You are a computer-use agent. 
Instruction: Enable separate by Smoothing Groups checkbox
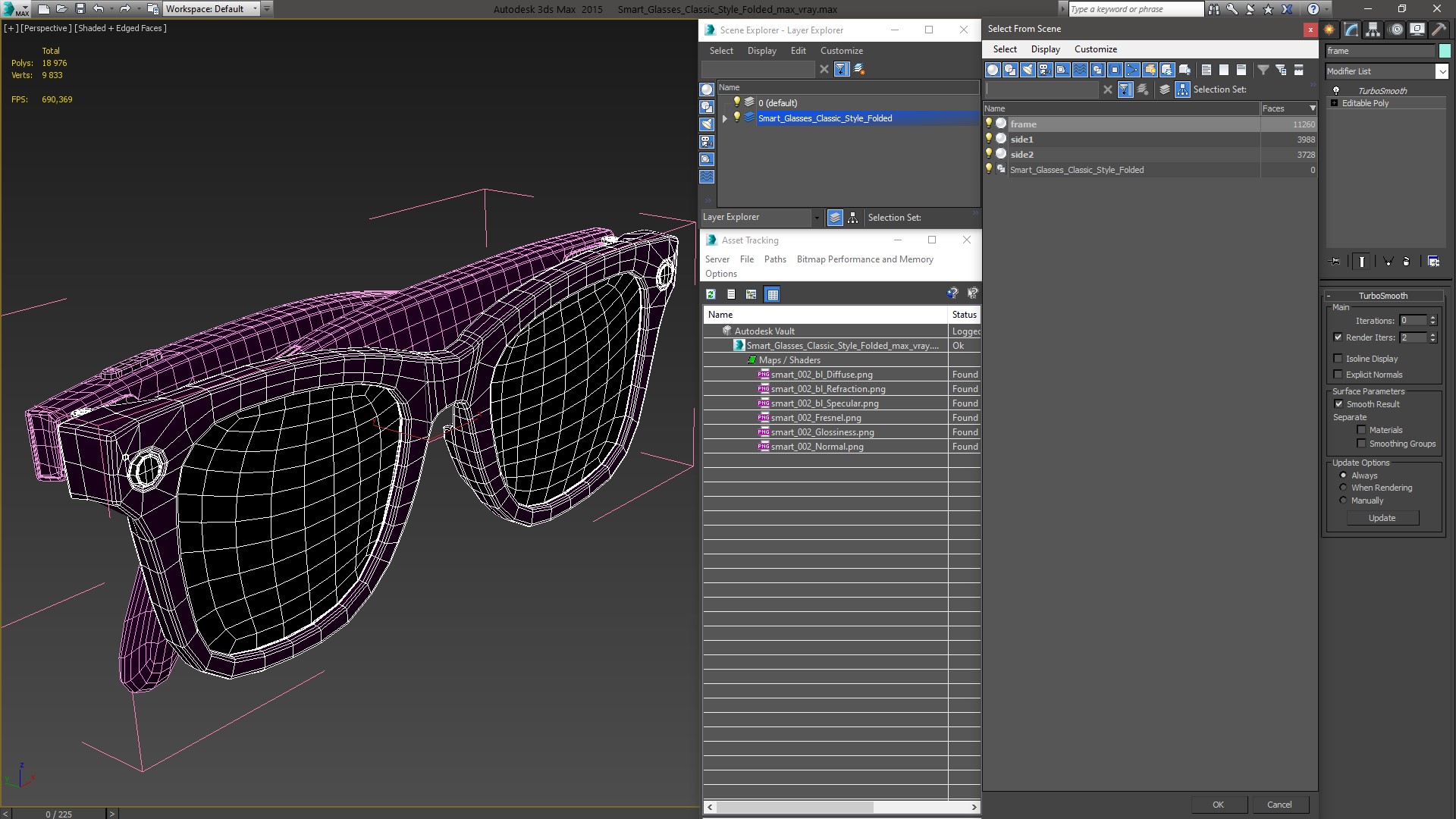pos(1361,444)
